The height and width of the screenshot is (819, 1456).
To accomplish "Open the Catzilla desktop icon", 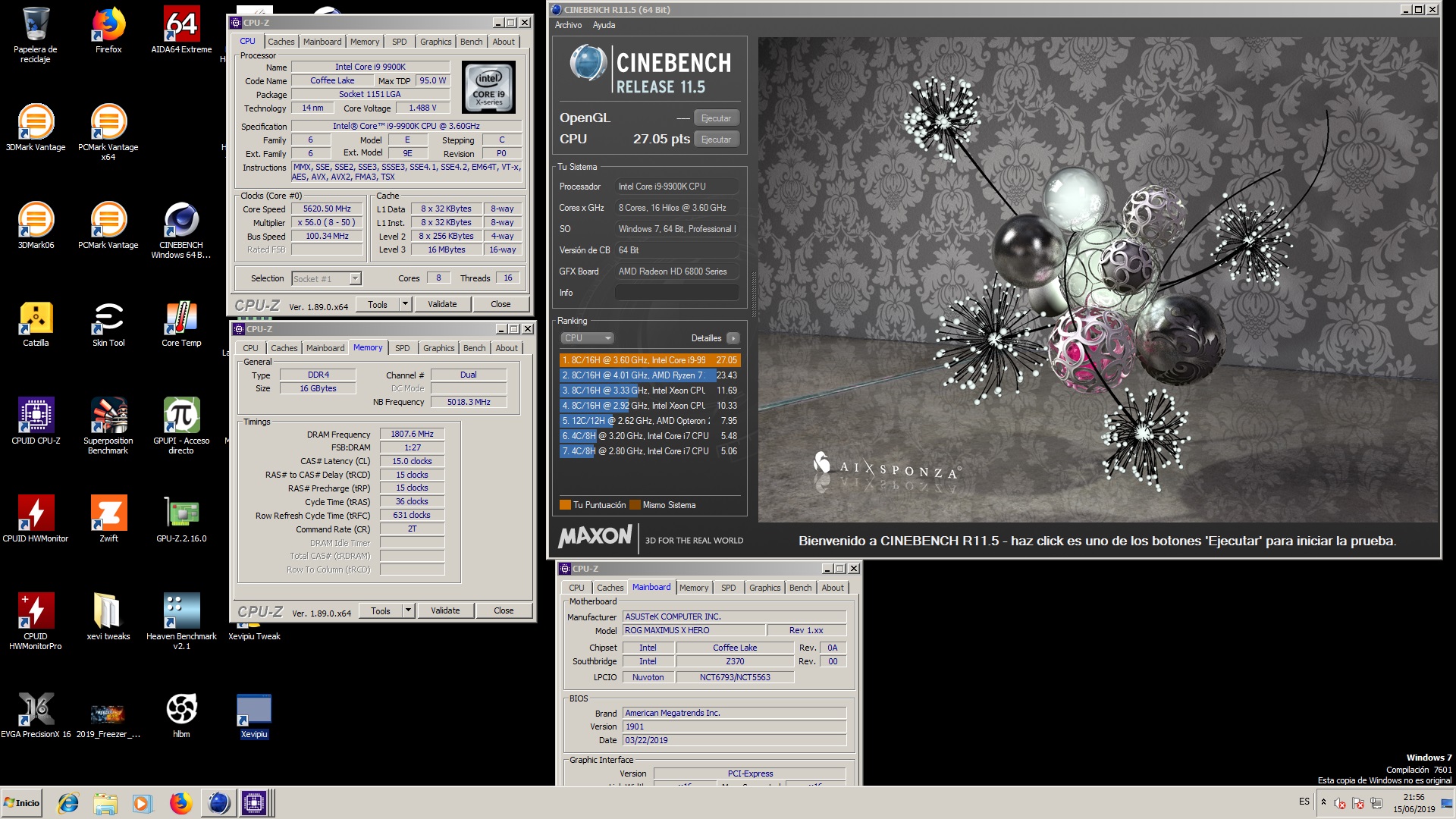I will click(x=36, y=323).
